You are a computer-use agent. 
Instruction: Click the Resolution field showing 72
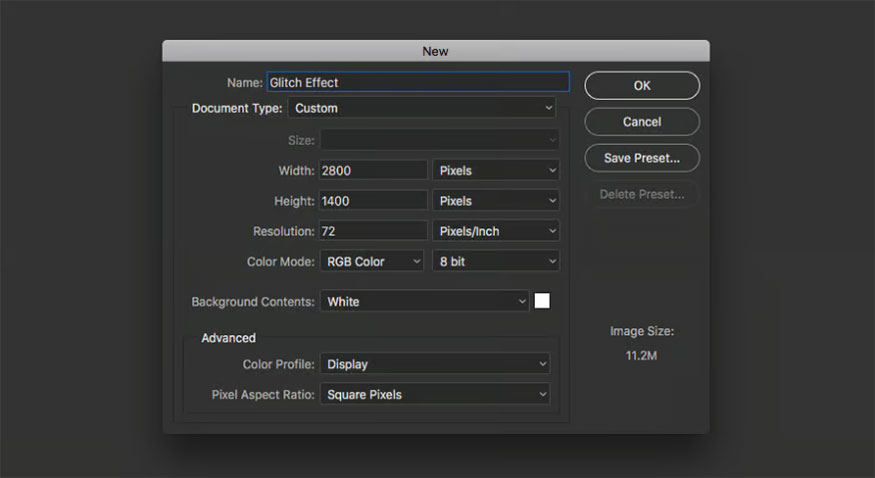pos(373,231)
